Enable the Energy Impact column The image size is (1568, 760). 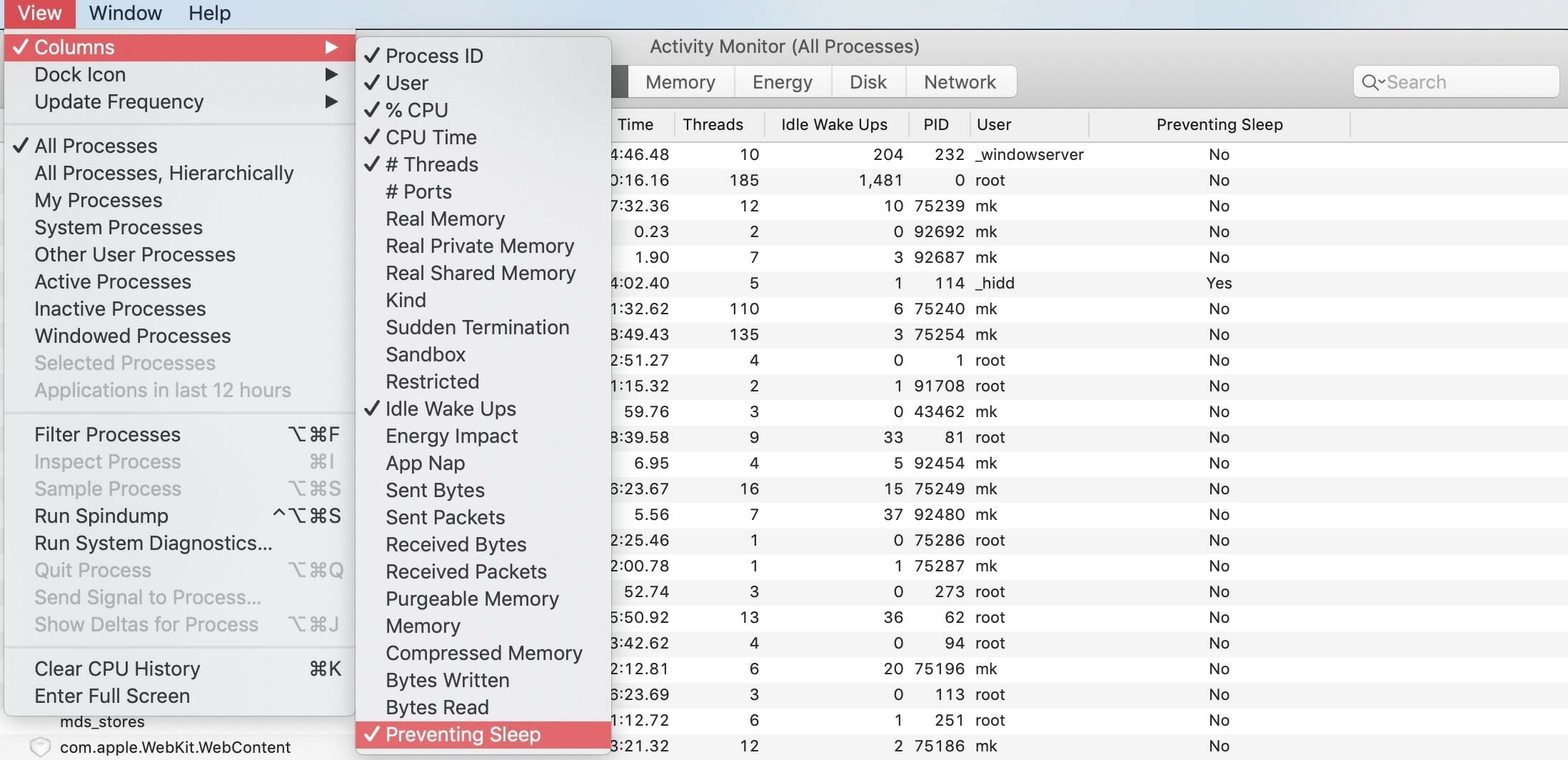point(451,436)
